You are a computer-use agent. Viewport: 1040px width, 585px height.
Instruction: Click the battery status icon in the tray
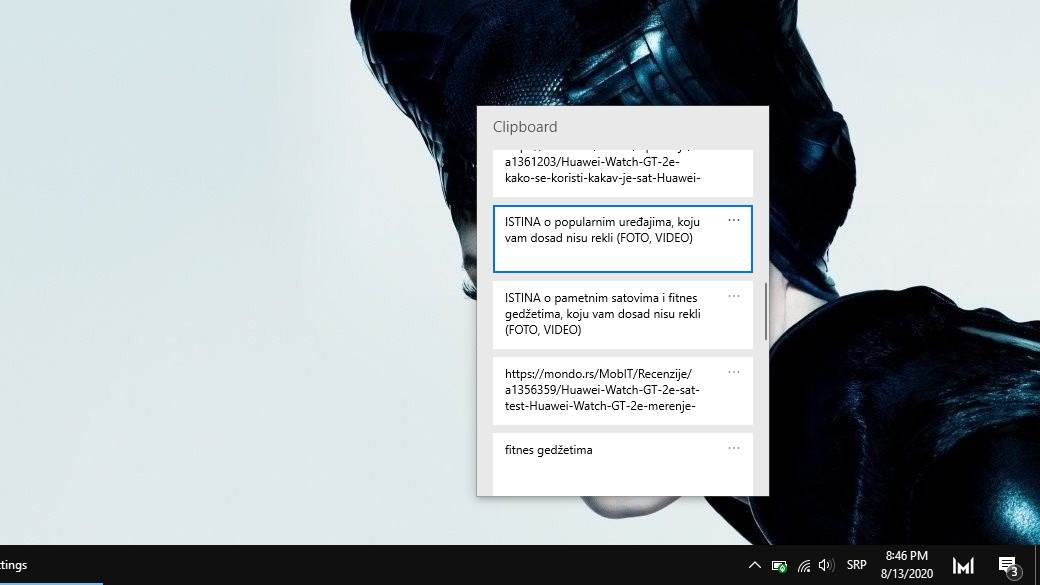point(781,565)
